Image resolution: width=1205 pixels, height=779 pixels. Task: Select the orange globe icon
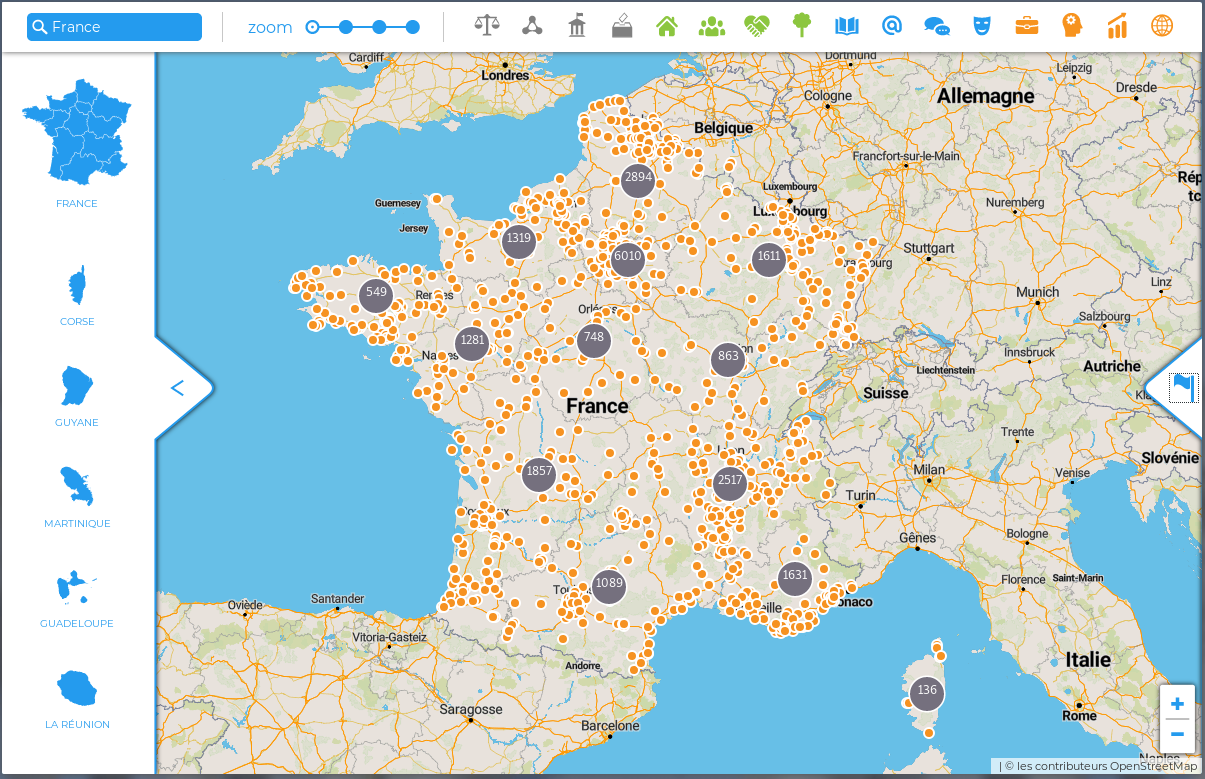(1162, 26)
